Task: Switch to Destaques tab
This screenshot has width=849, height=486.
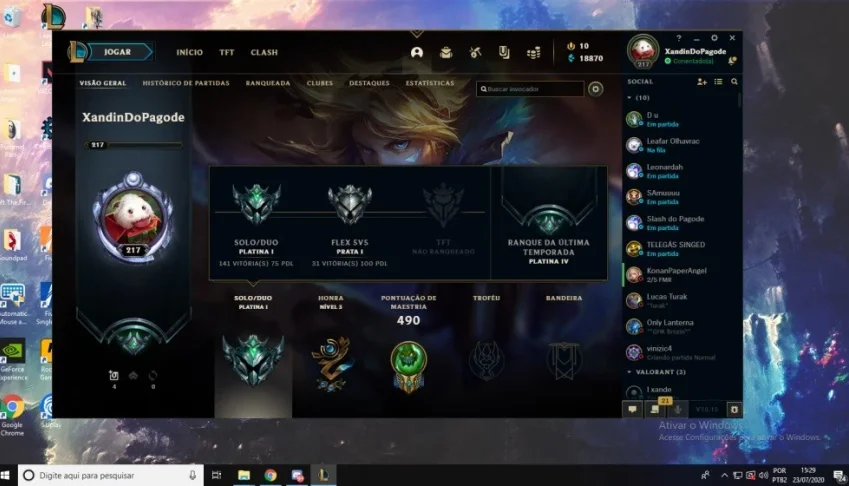Action: coord(369,83)
